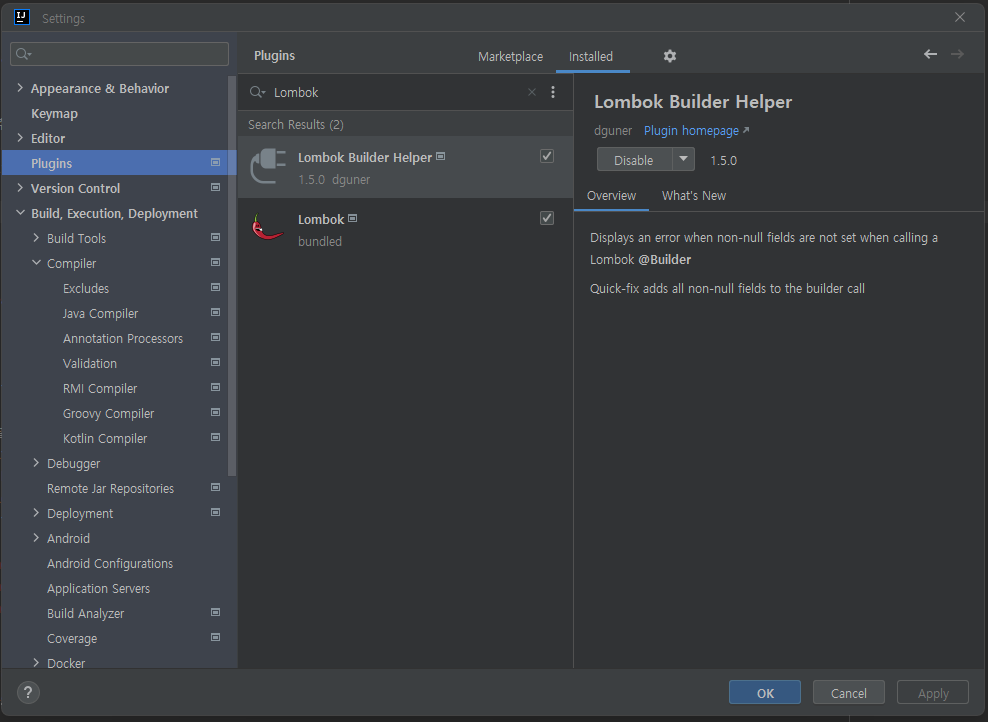
Task: Click the project-level icon beside Annotation Processors
Action: 215,338
